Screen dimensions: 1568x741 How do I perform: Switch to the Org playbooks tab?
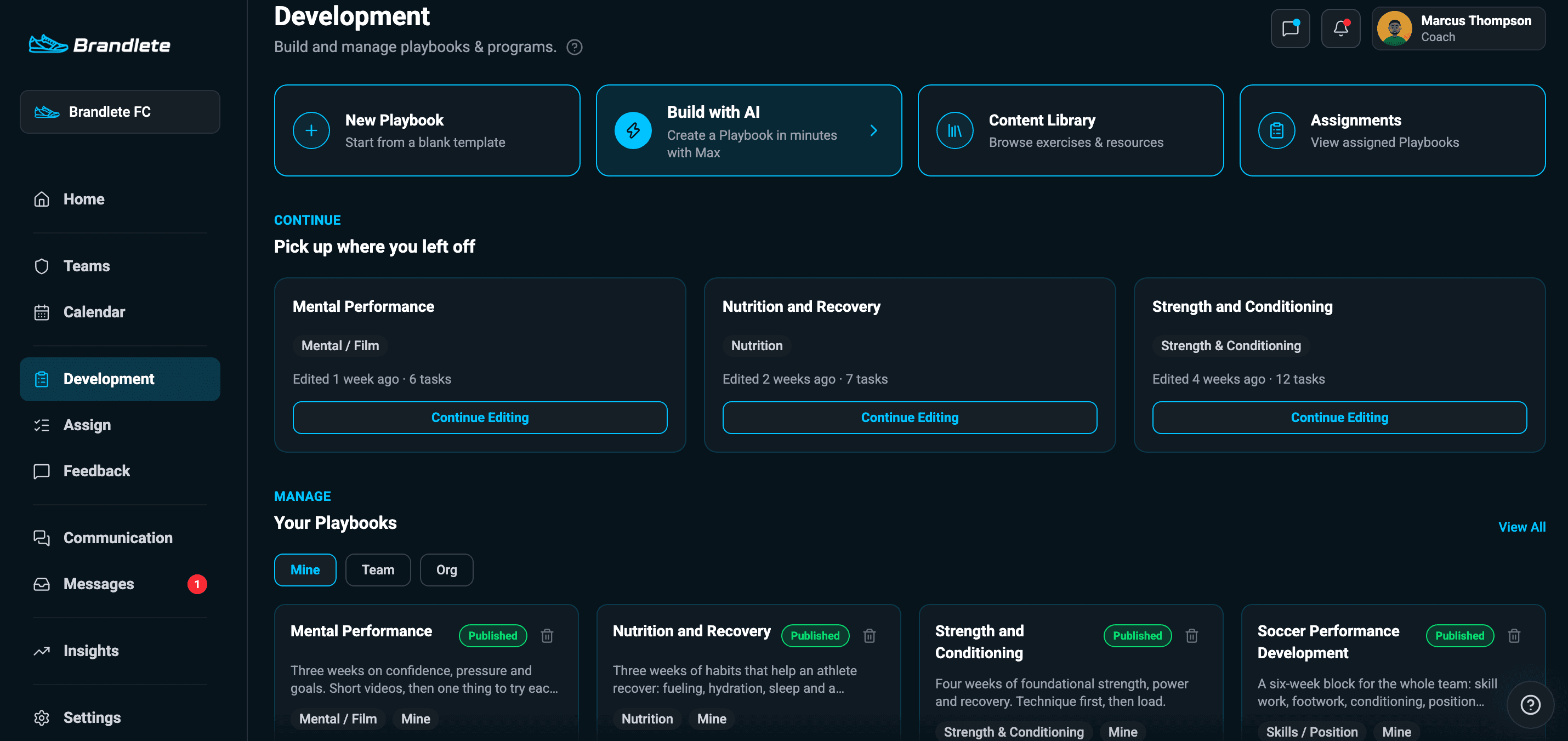[x=446, y=569]
